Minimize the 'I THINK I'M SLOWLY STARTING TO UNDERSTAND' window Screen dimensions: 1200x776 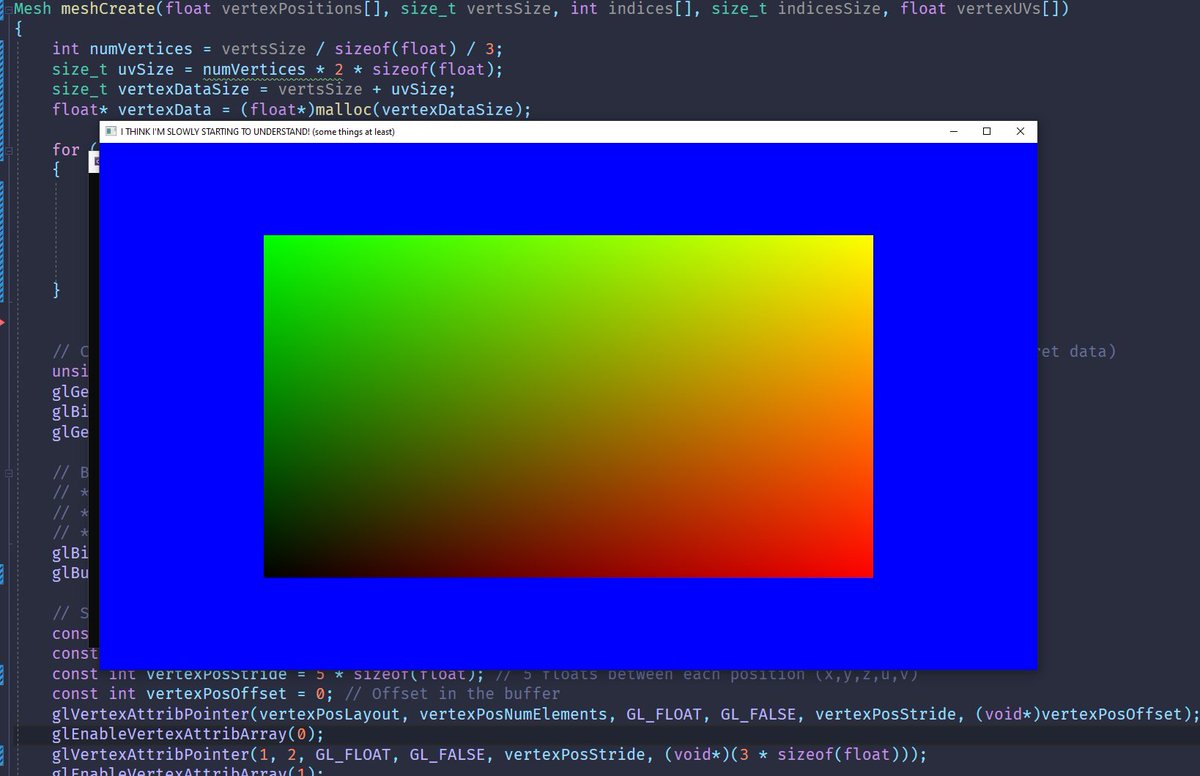pyautogui.click(x=954, y=132)
